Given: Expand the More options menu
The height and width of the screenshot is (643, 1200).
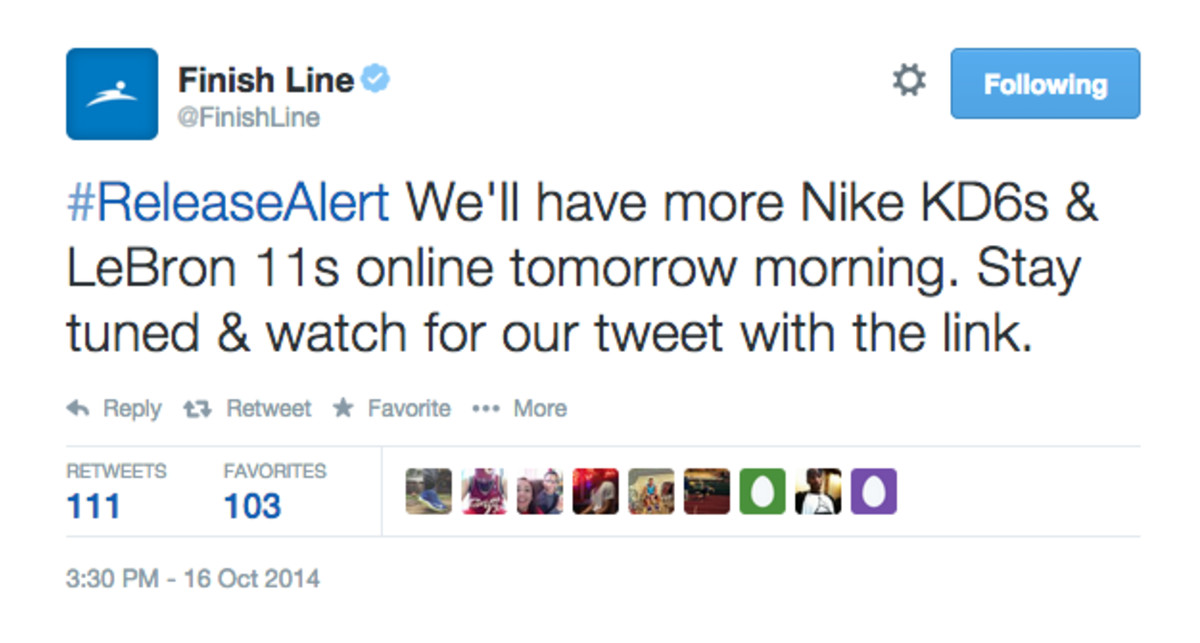Looking at the screenshot, I should [519, 408].
